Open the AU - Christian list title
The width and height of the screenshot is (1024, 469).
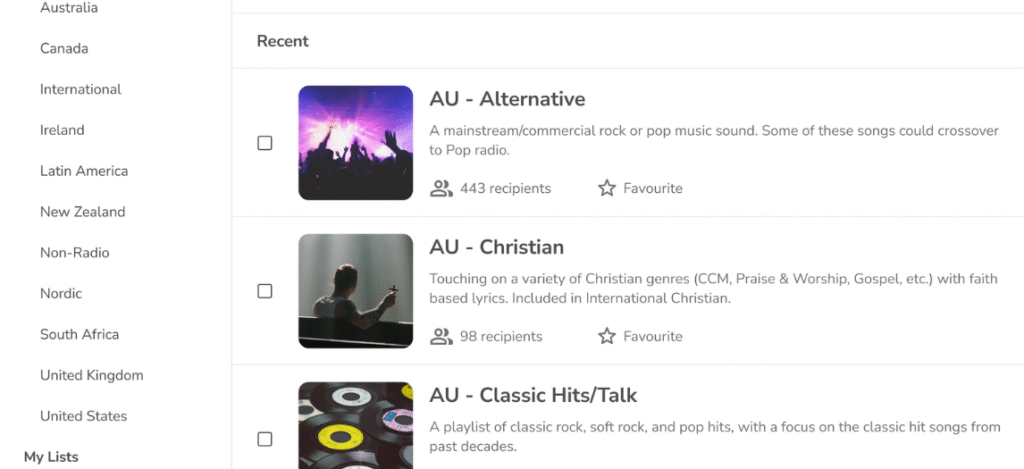coord(497,247)
